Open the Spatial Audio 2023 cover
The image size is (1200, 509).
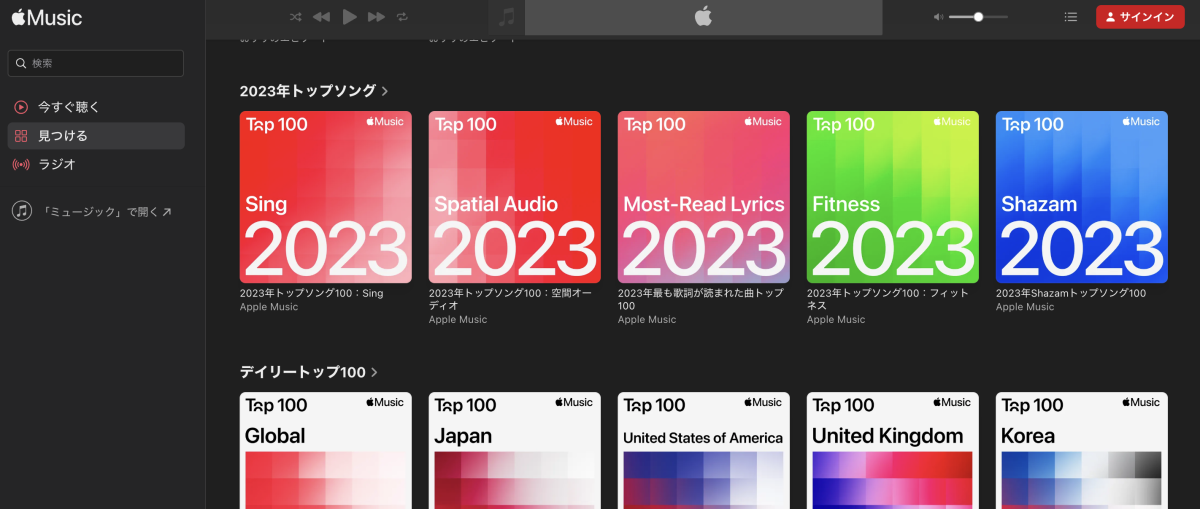click(514, 197)
